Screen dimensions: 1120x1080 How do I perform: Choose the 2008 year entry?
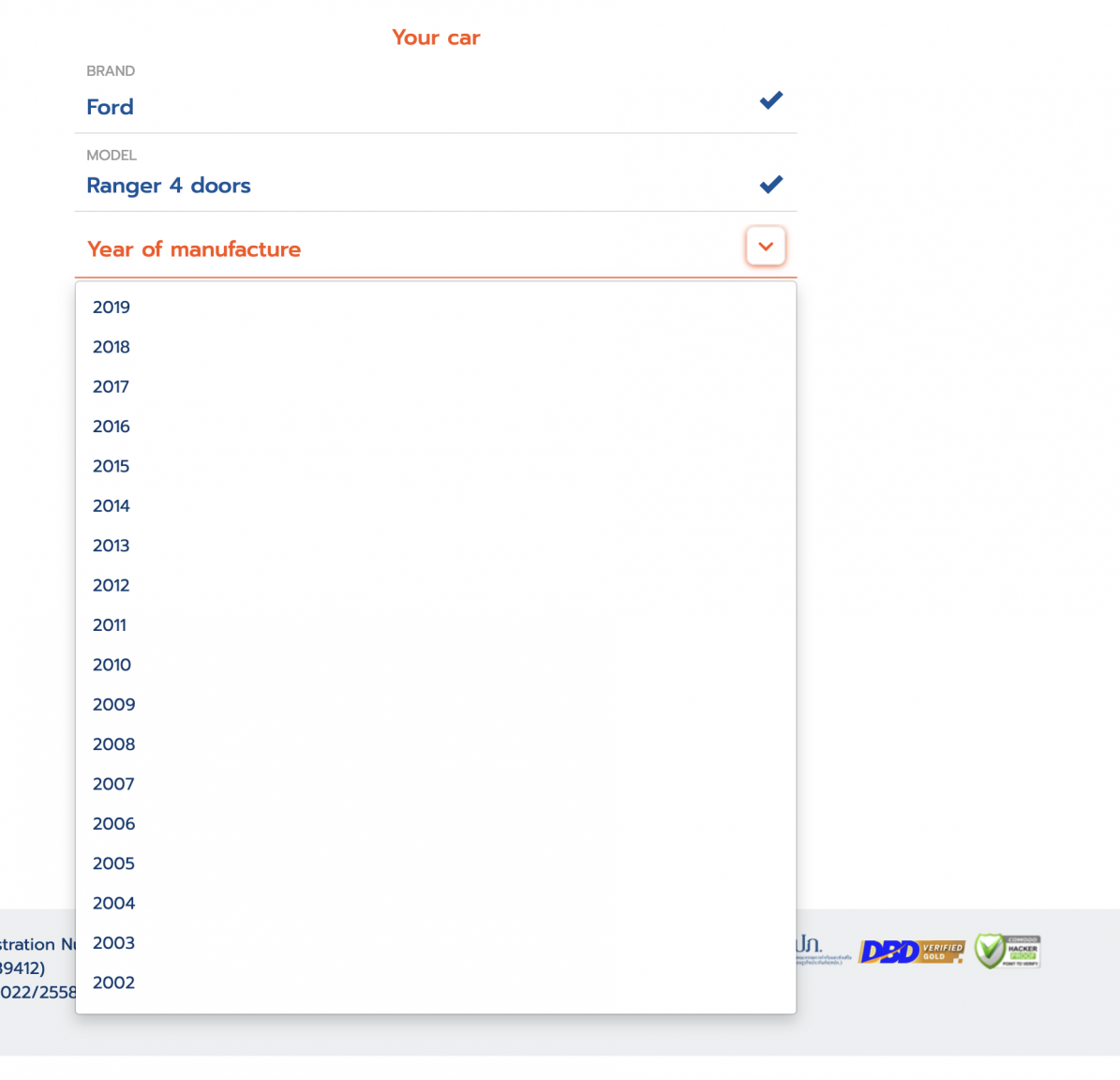[x=436, y=744]
